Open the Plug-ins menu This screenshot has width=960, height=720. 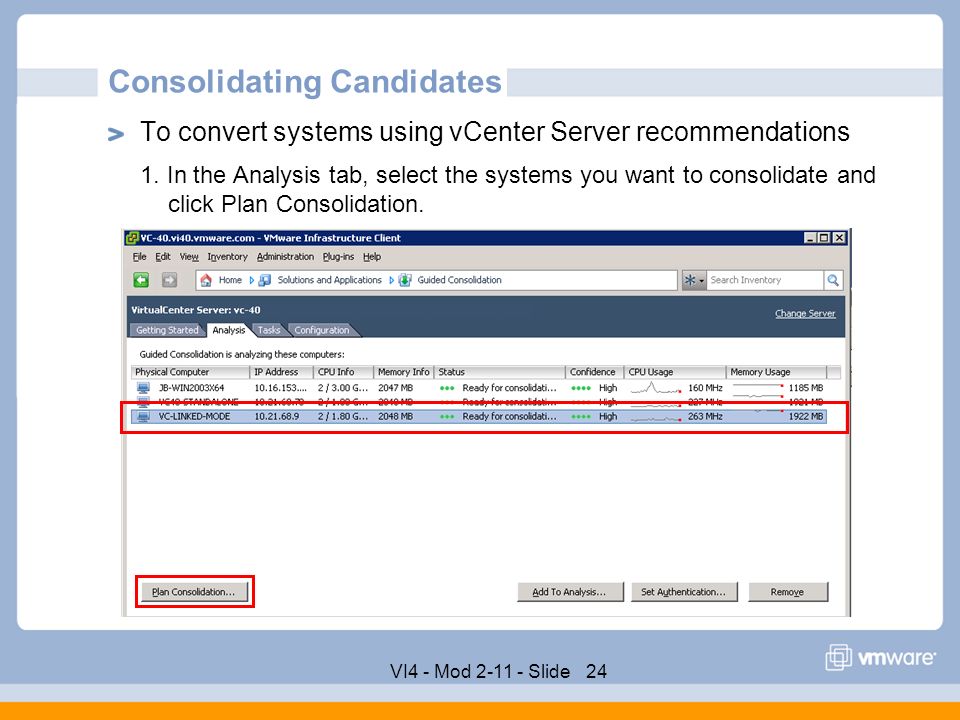tap(338, 257)
